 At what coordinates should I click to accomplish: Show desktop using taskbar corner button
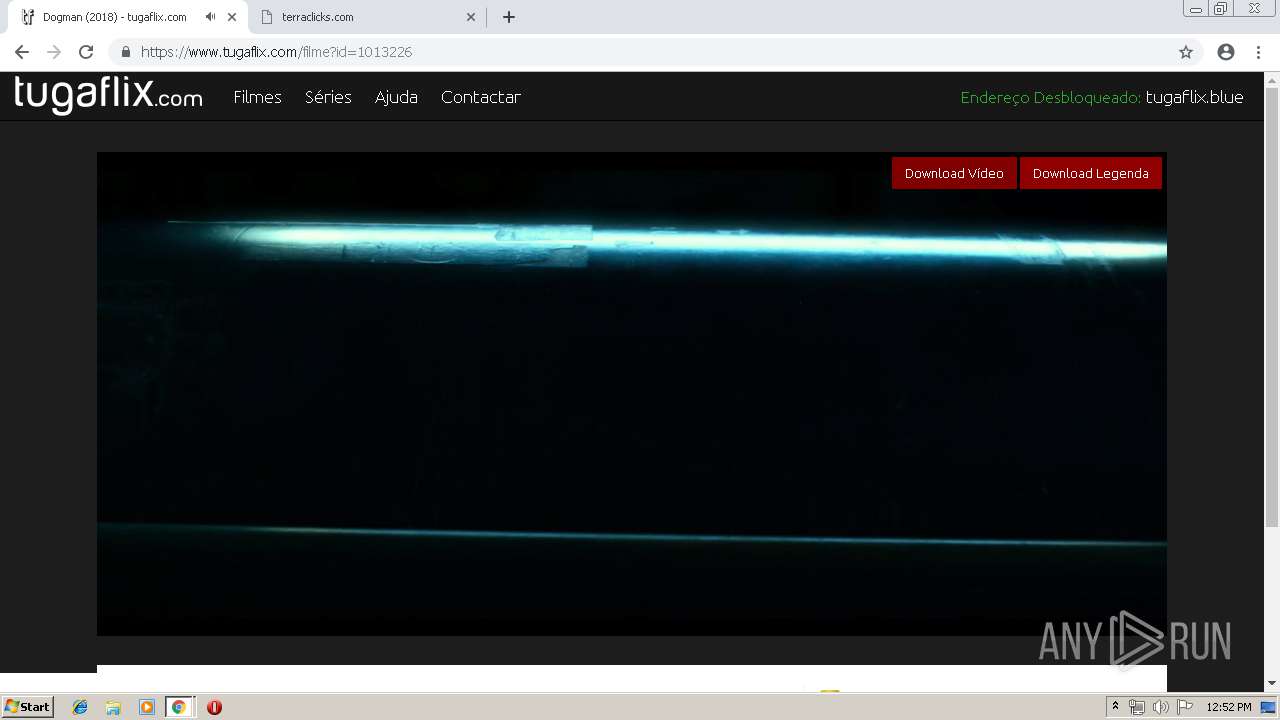[x=1269, y=707]
